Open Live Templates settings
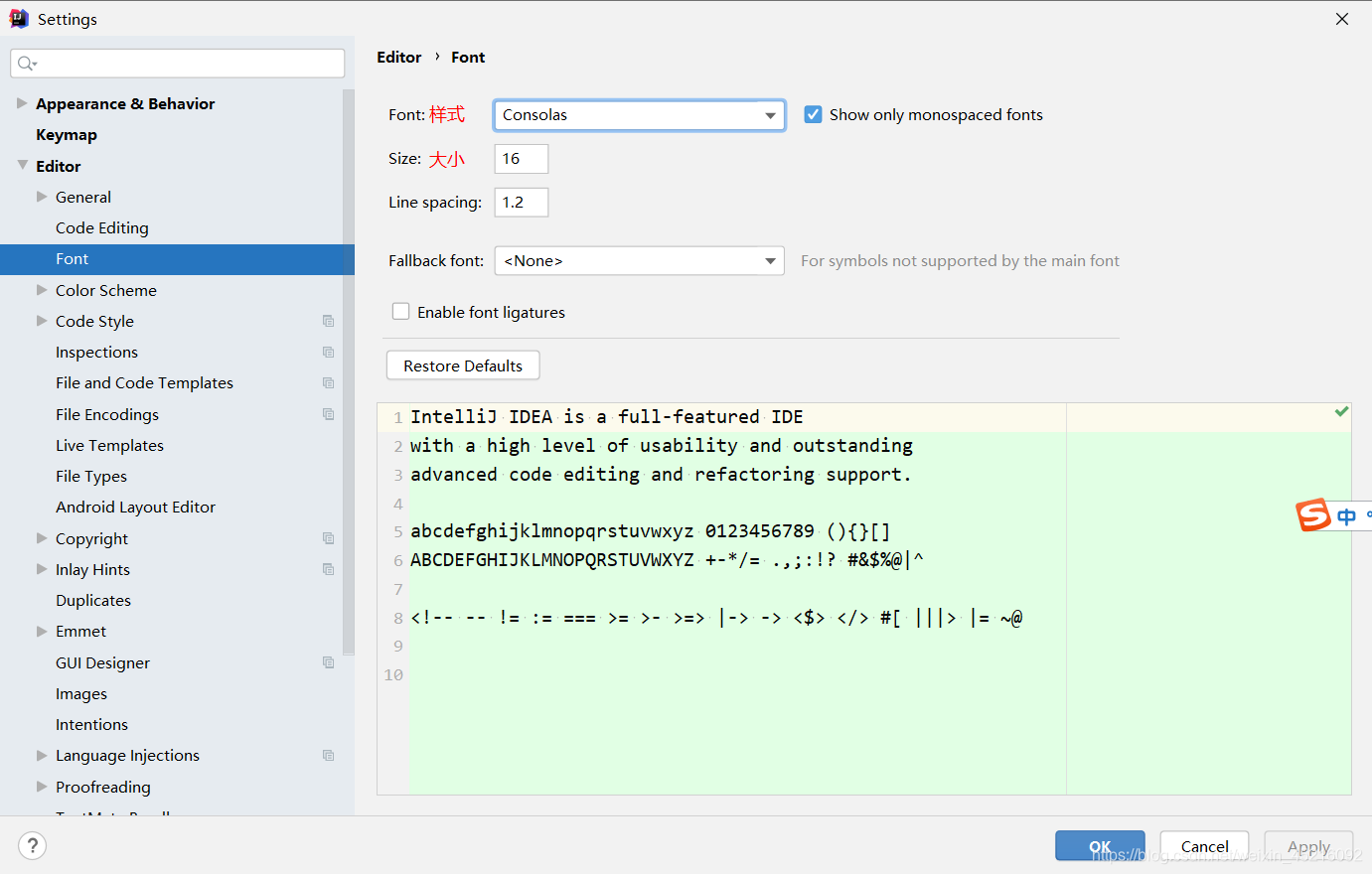 point(109,445)
